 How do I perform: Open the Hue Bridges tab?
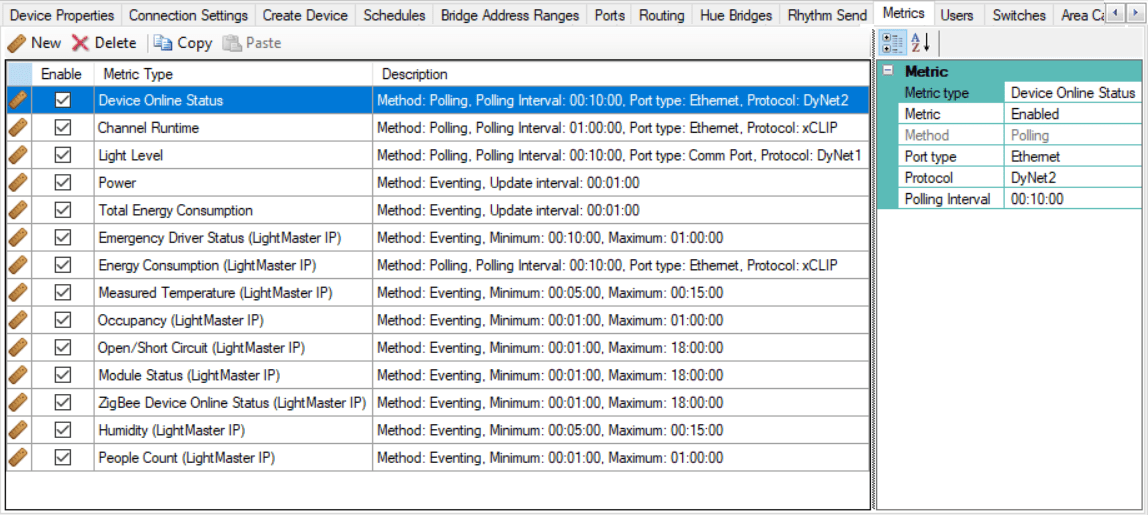[x=736, y=15]
